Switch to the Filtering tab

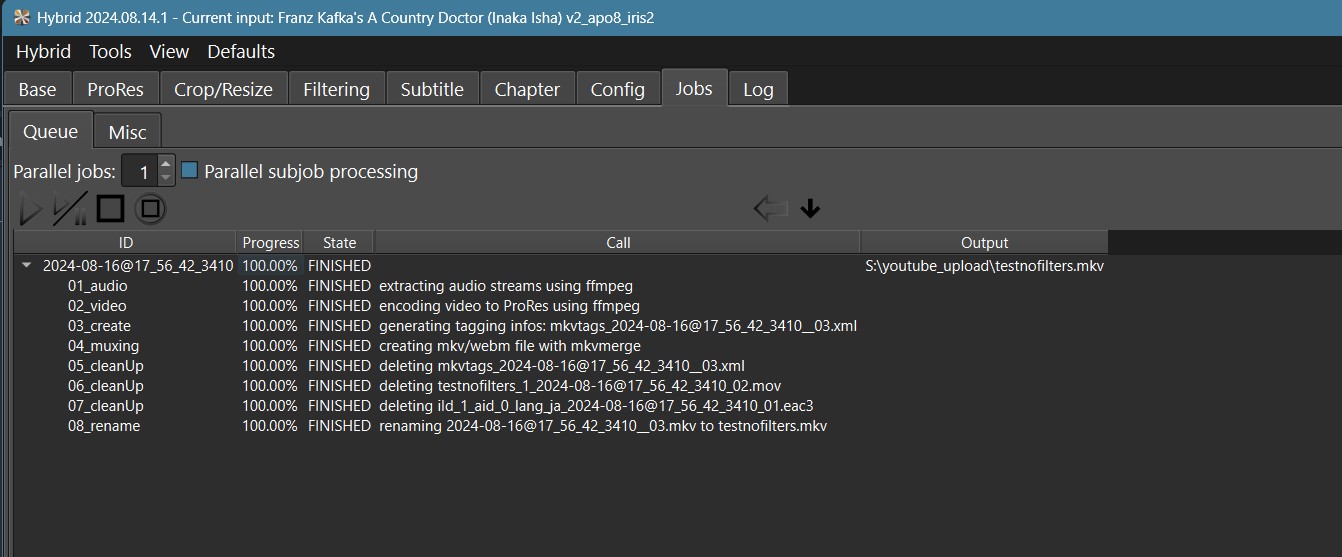(336, 89)
